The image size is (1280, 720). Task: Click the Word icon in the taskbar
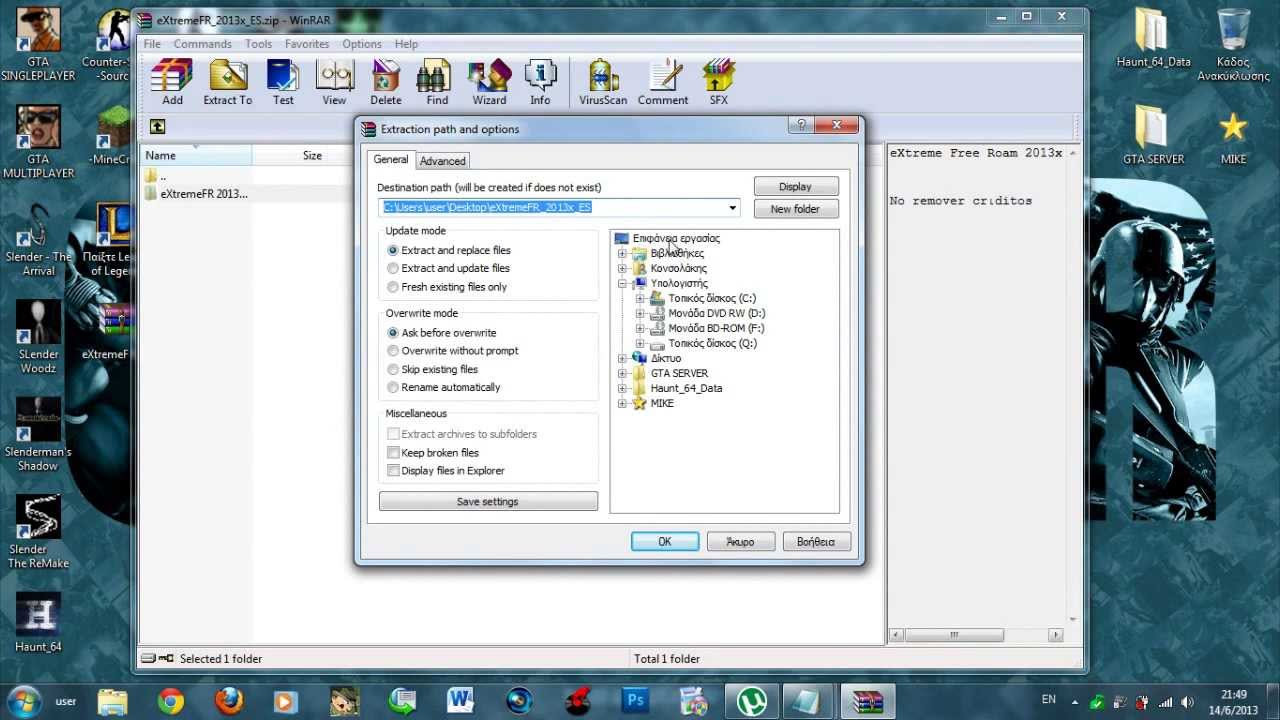[461, 700]
